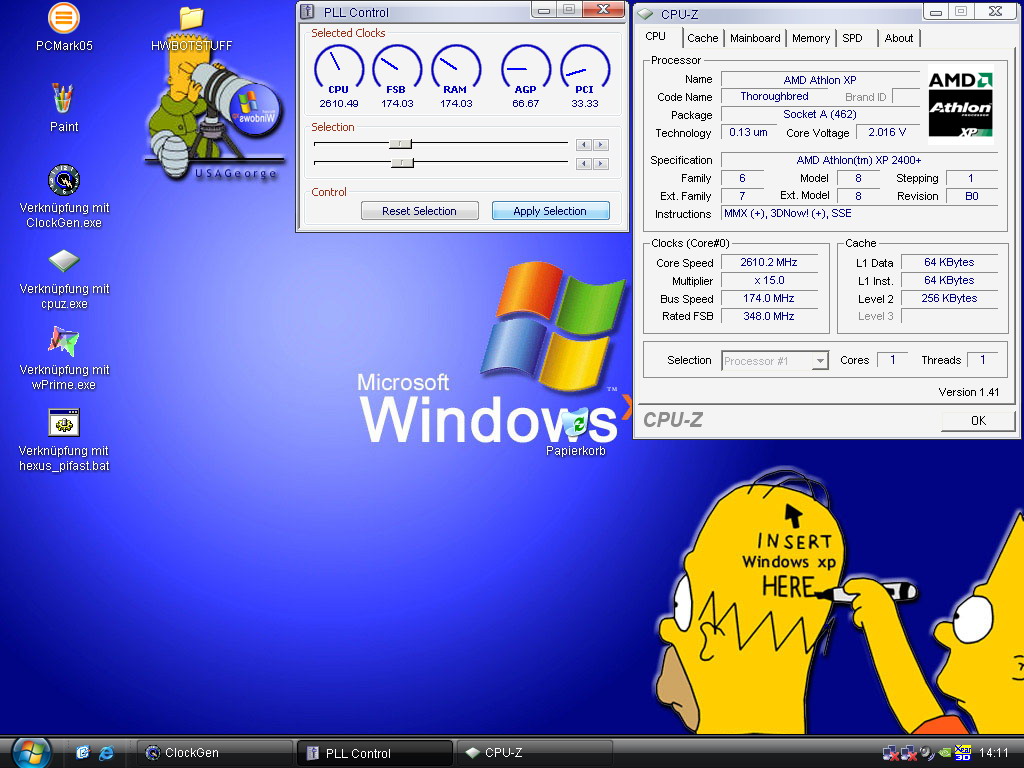The width and height of the screenshot is (1024, 768).
Task: Close the PLL Control window
Action: tap(604, 9)
